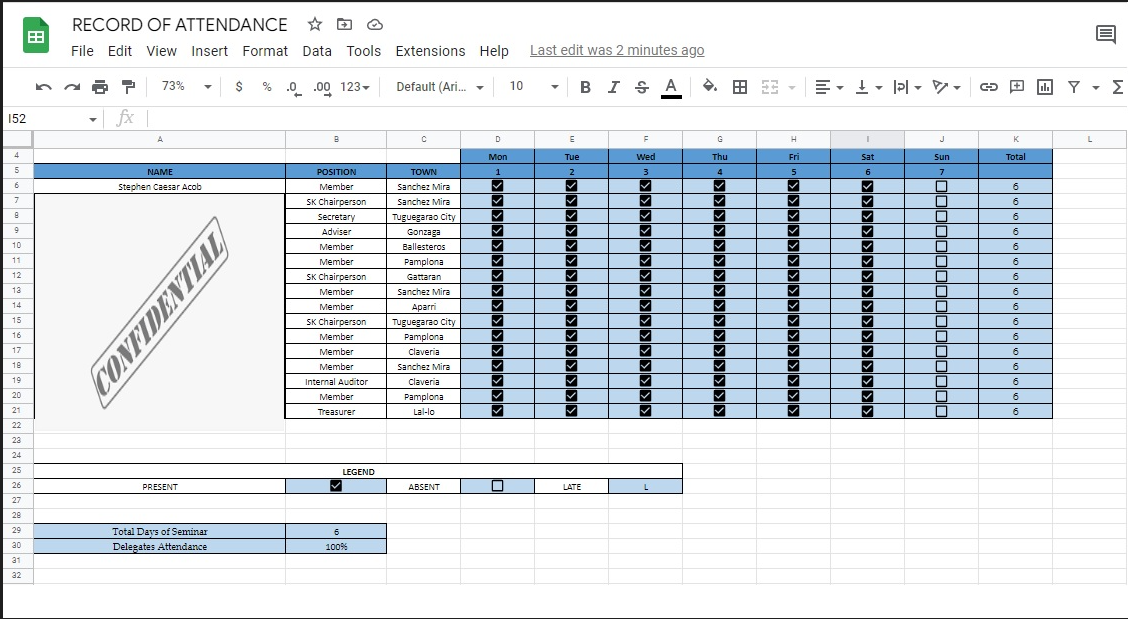Toggle PRESENT legend checkbox
The image size is (1128, 619).
point(335,486)
